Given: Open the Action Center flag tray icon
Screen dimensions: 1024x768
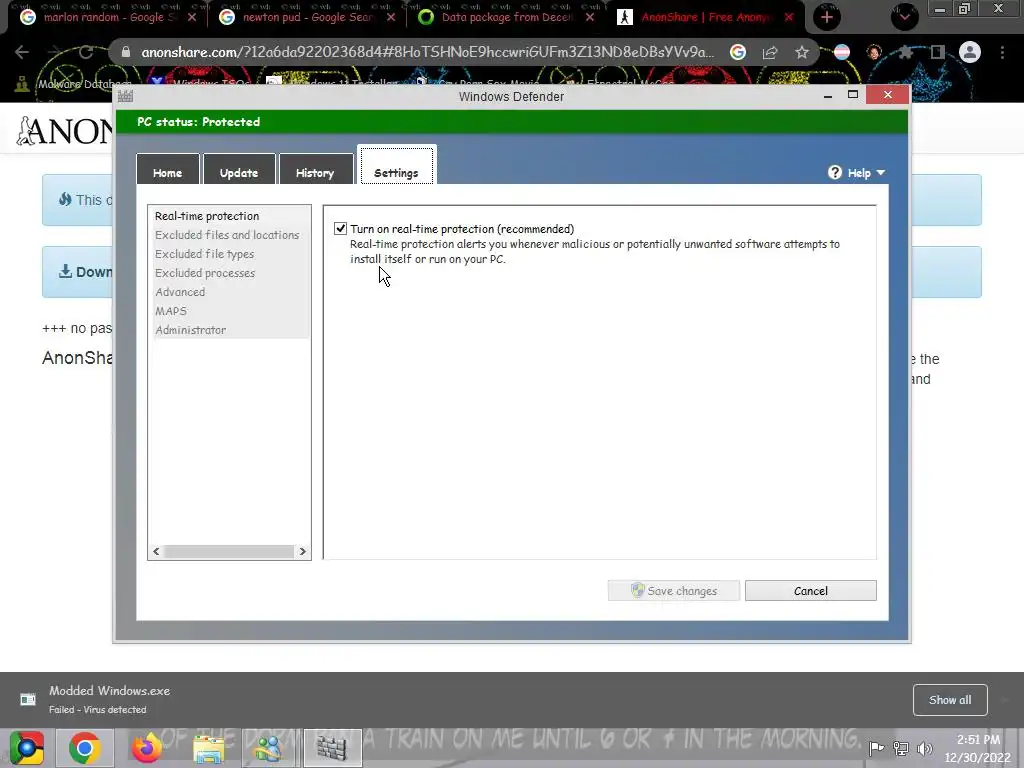Looking at the screenshot, I should [x=876, y=748].
